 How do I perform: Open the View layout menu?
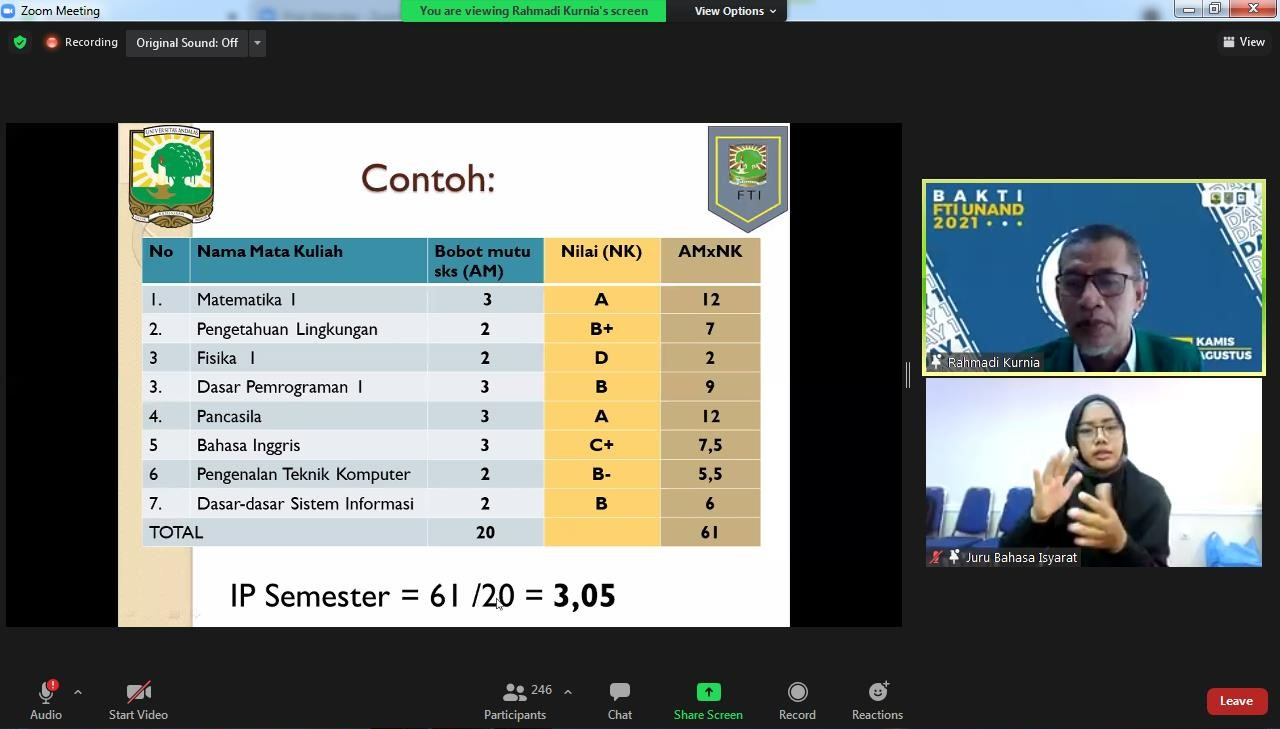[1243, 42]
